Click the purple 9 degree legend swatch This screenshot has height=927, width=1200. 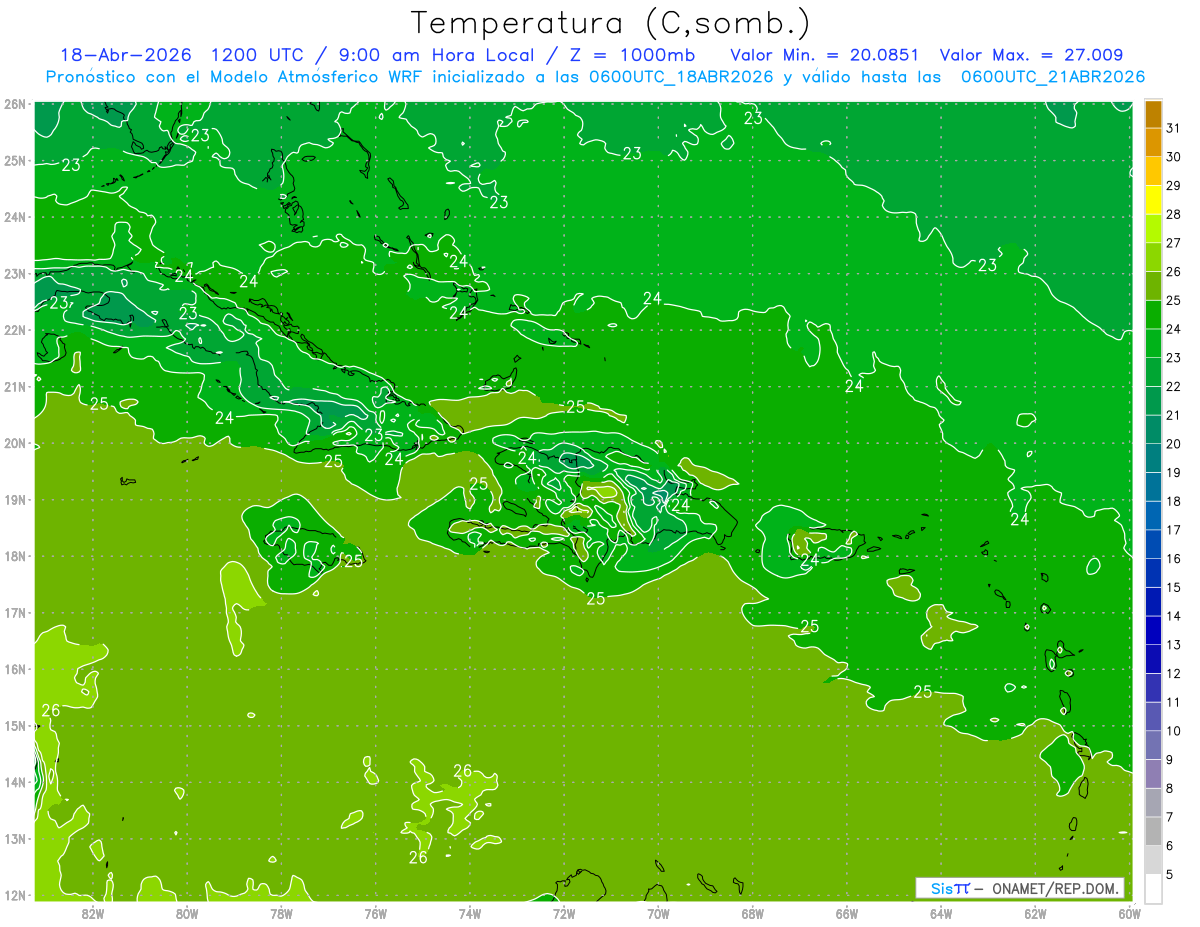click(1153, 773)
